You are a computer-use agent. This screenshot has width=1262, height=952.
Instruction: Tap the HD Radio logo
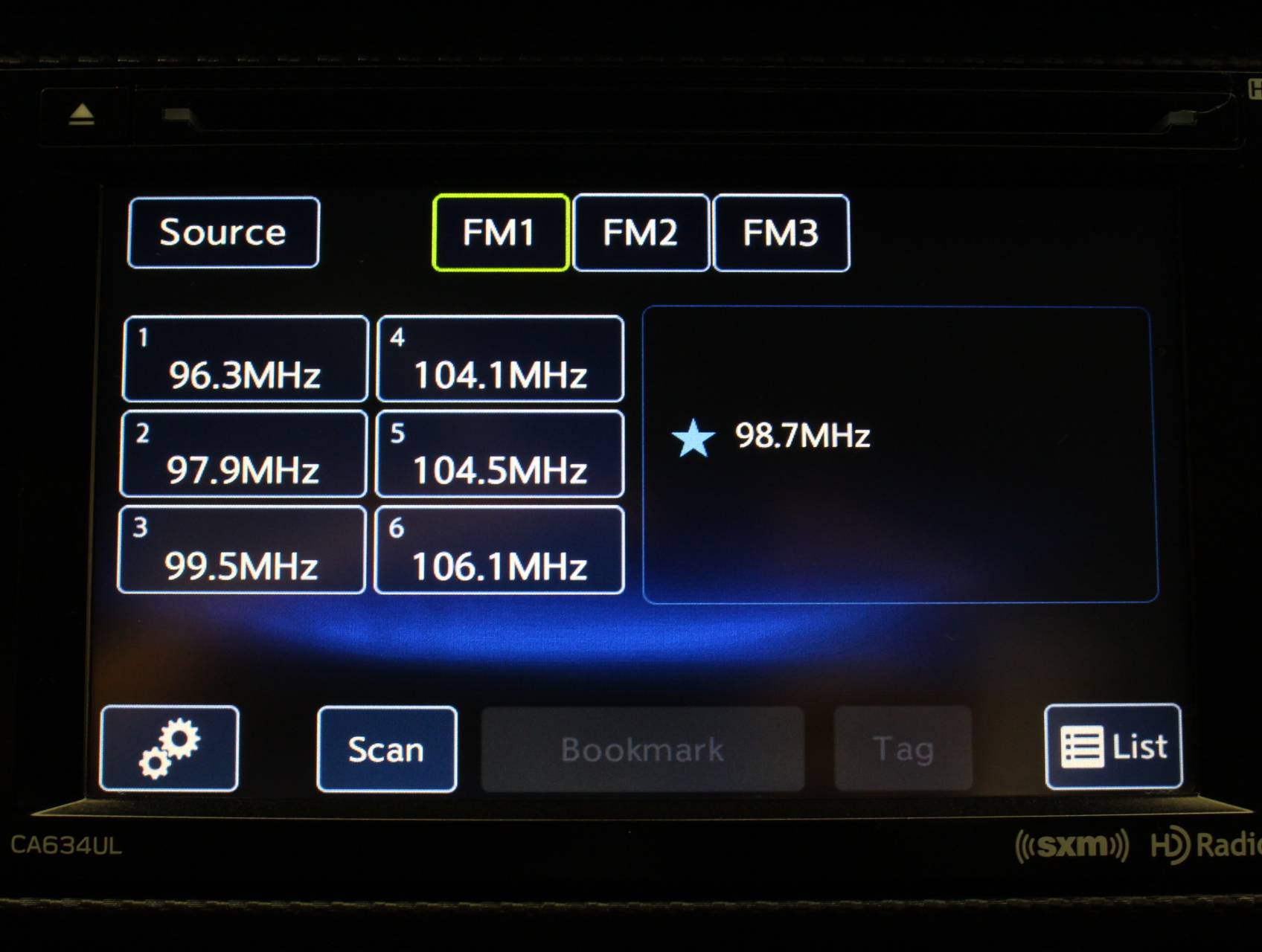point(1205,846)
